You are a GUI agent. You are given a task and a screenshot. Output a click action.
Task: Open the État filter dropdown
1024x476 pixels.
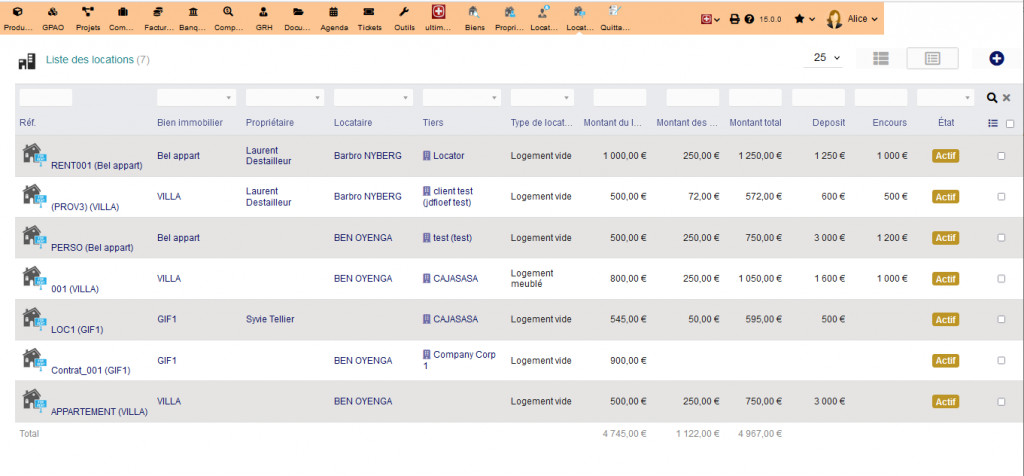pyautogui.click(x=945, y=98)
